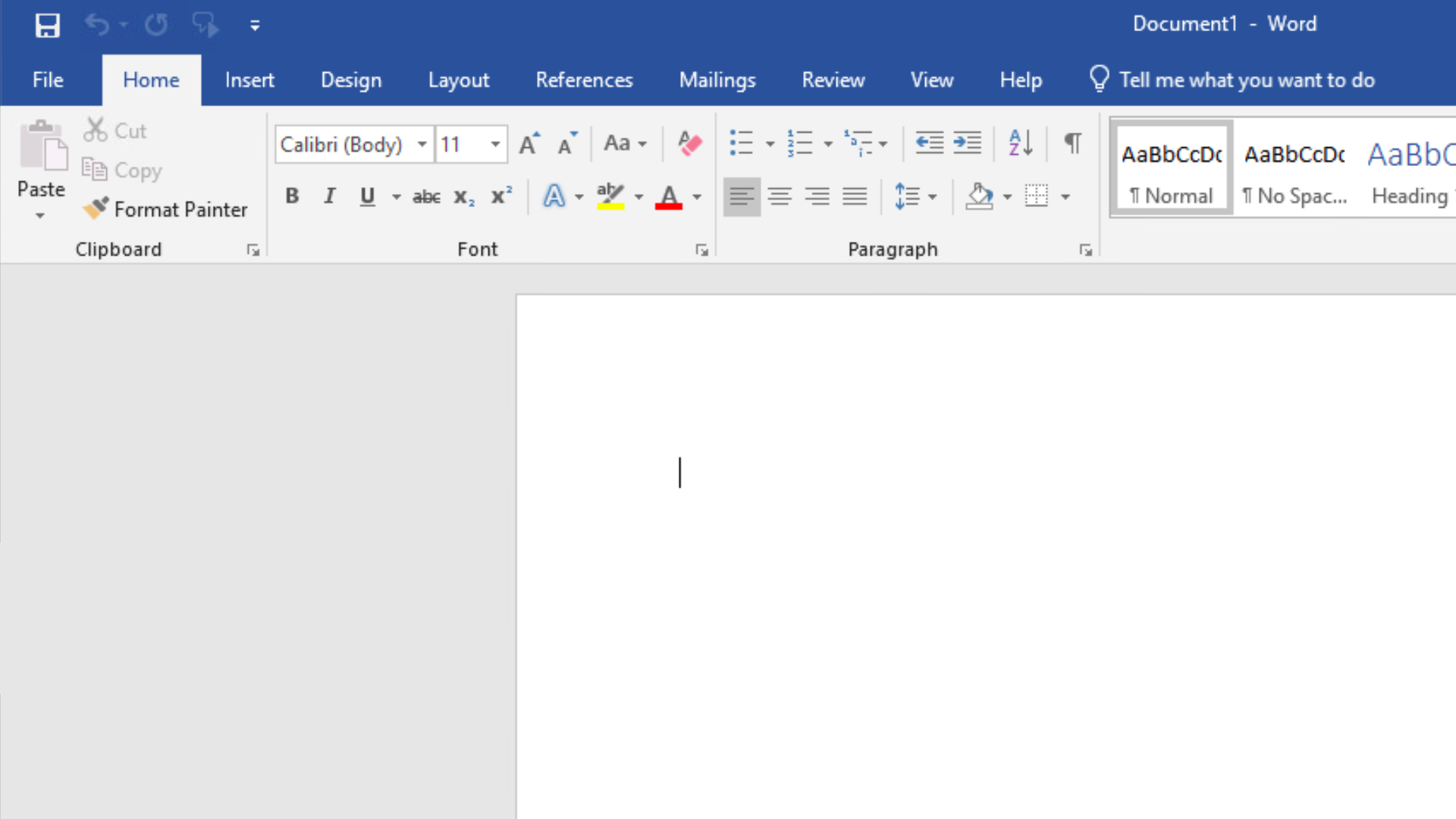Open the Calibri (Body) font dropdown
Viewport: 1456px width, 819px height.
422,144
